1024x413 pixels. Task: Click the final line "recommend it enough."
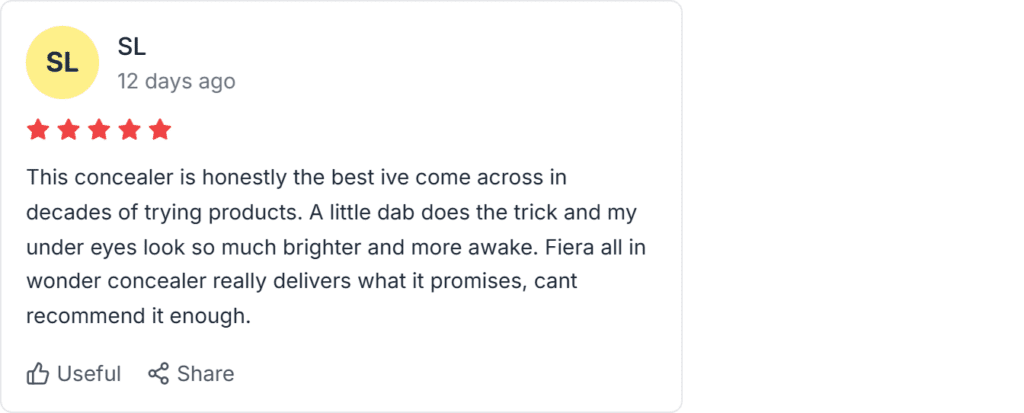pos(137,318)
